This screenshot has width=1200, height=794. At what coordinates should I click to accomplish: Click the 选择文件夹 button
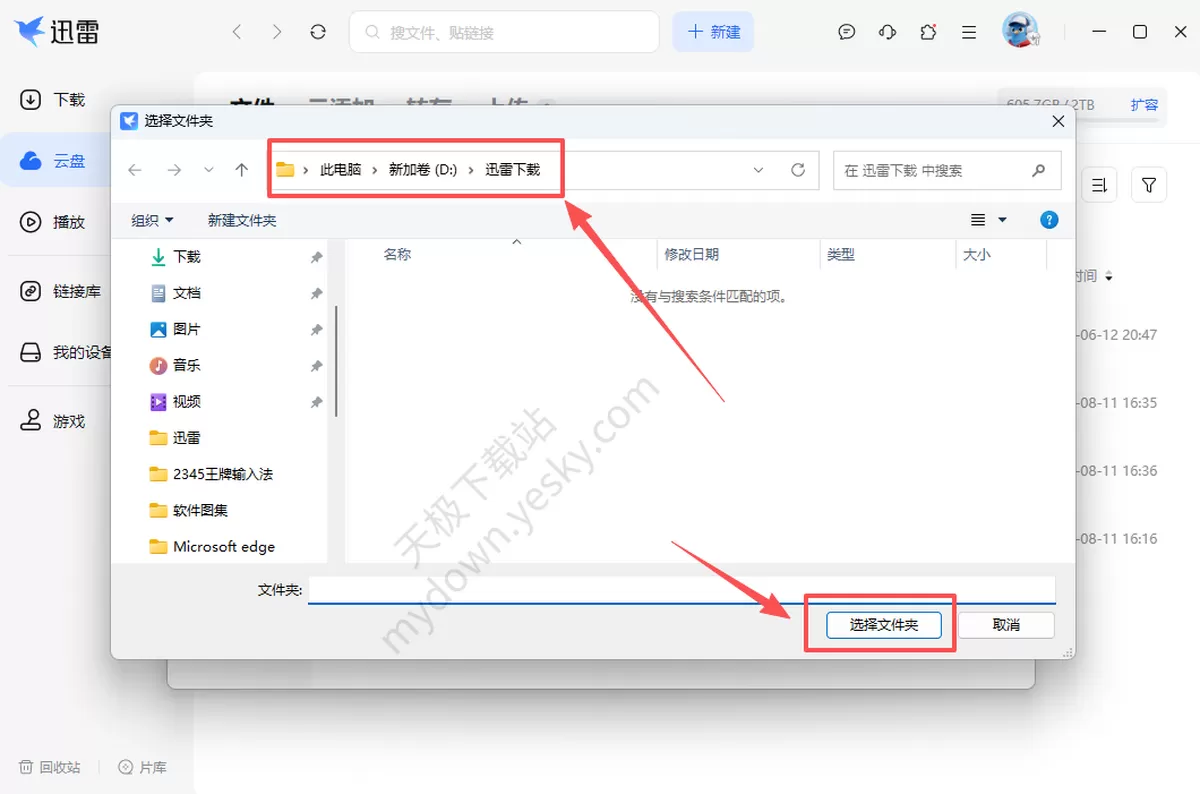coord(884,625)
